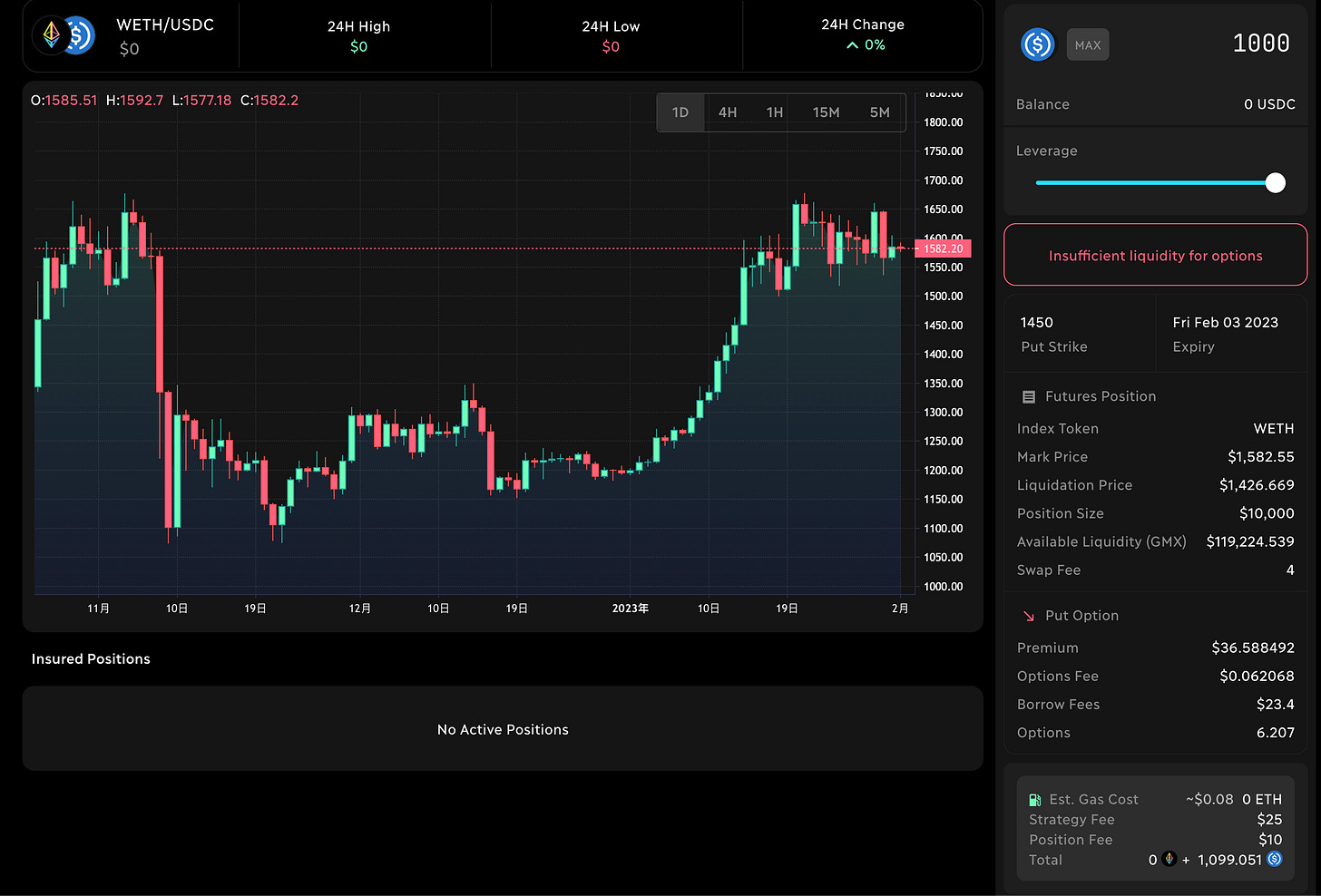Choose the 5M chart interval
The image size is (1321, 896).
880,112
